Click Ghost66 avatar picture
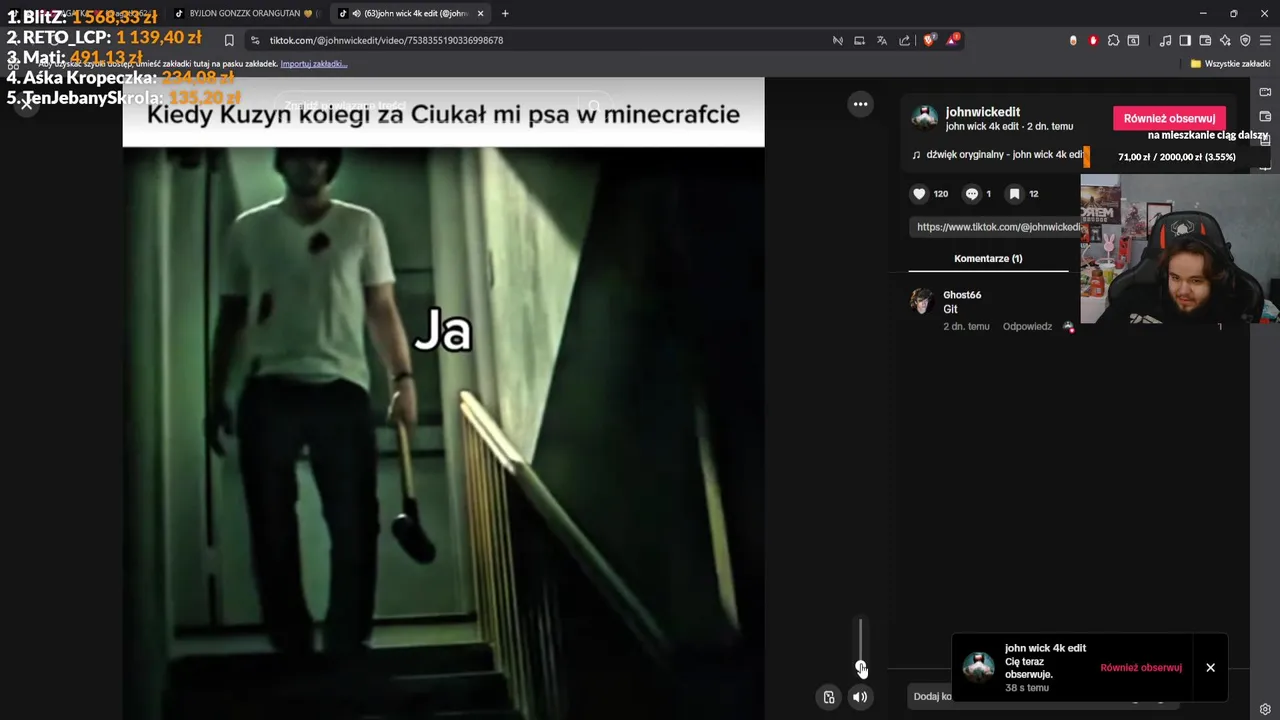The image size is (1280, 720). pyautogui.click(x=921, y=301)
